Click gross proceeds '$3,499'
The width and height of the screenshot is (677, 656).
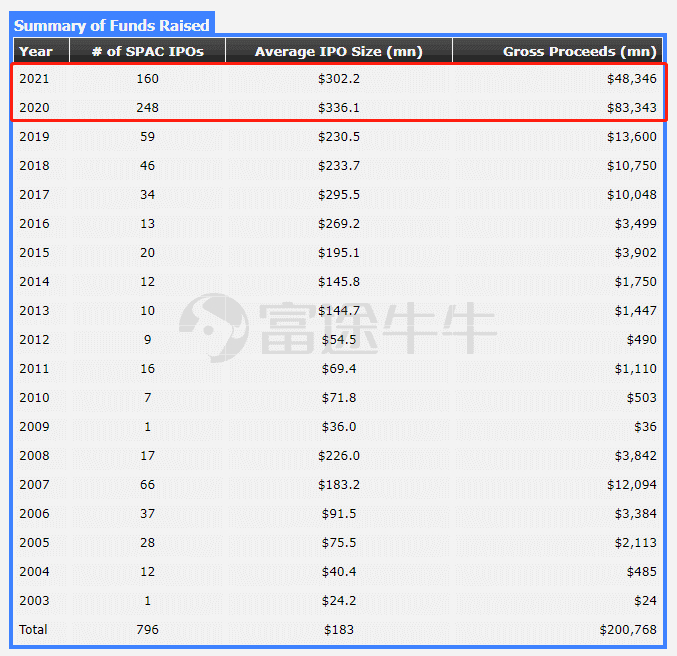click(x=636, y=223)
